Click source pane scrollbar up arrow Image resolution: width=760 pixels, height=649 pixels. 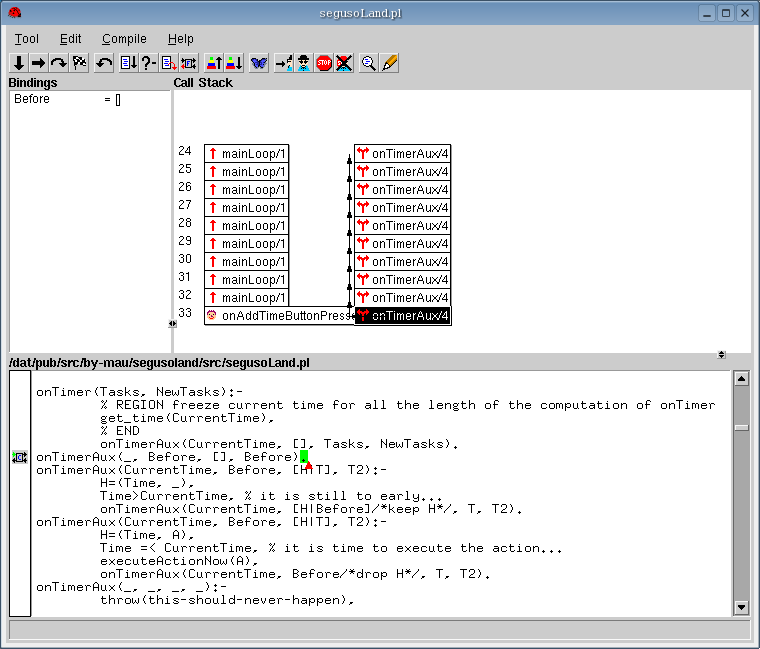point(741,379)
